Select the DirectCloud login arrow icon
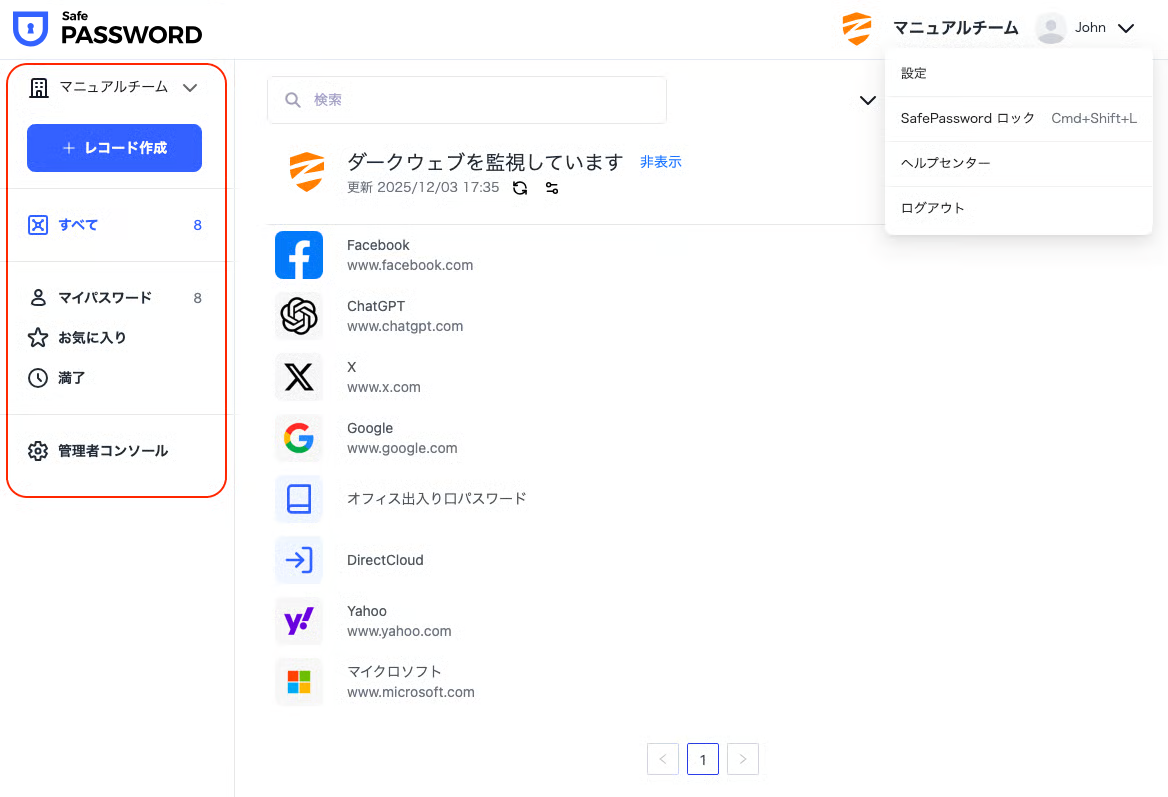The width and height of the screenshot is (1168, 797). [299, 560]
